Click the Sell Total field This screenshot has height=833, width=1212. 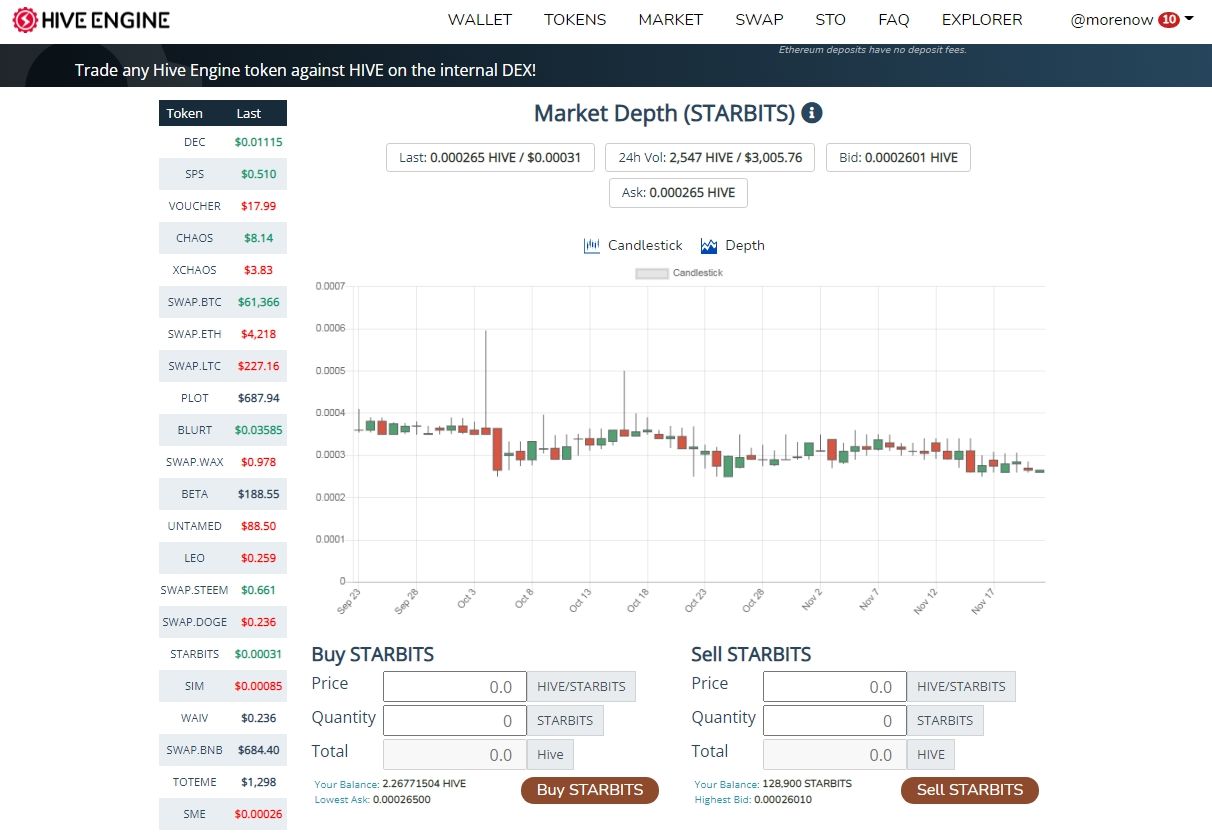(x=835, y=755)
